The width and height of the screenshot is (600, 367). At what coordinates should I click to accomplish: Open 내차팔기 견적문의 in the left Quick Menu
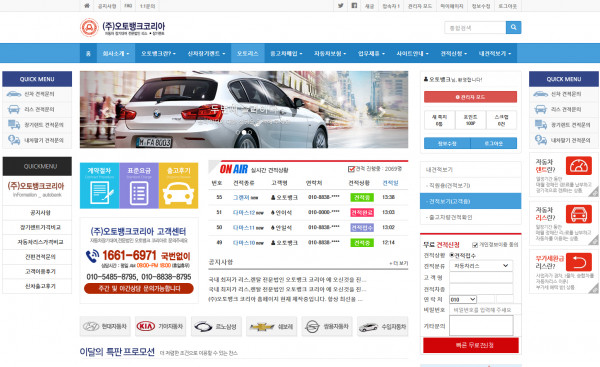click(x=37, y=140)
